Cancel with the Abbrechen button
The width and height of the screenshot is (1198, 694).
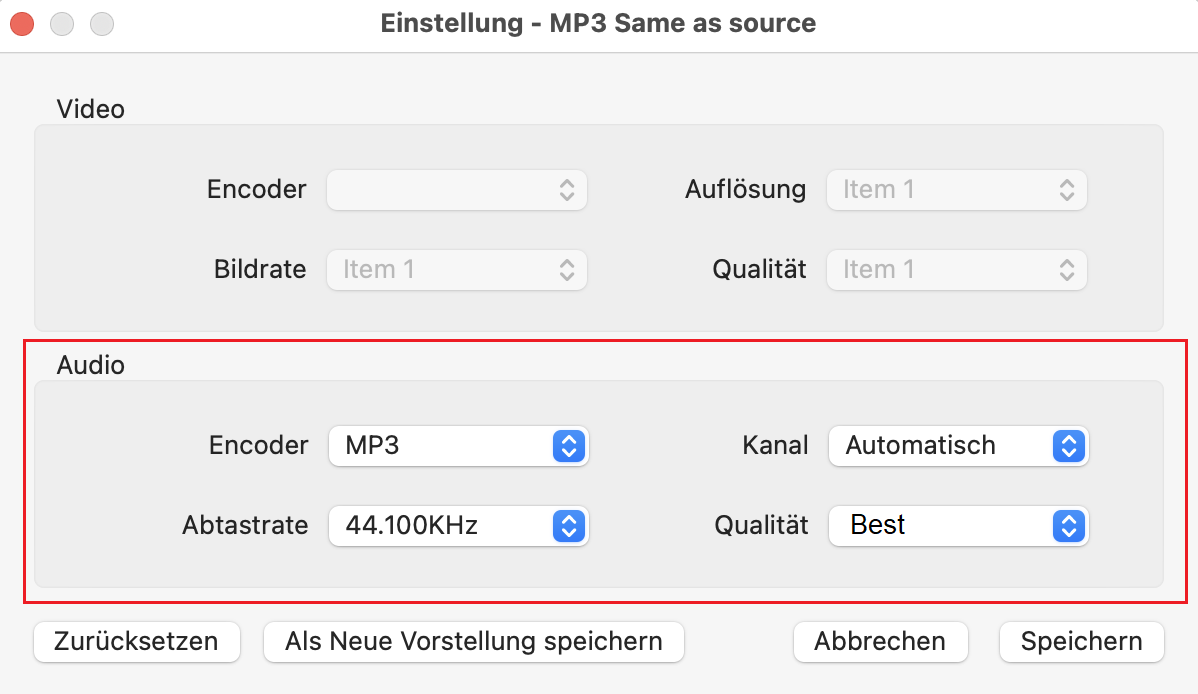click(x=880, y=642)
